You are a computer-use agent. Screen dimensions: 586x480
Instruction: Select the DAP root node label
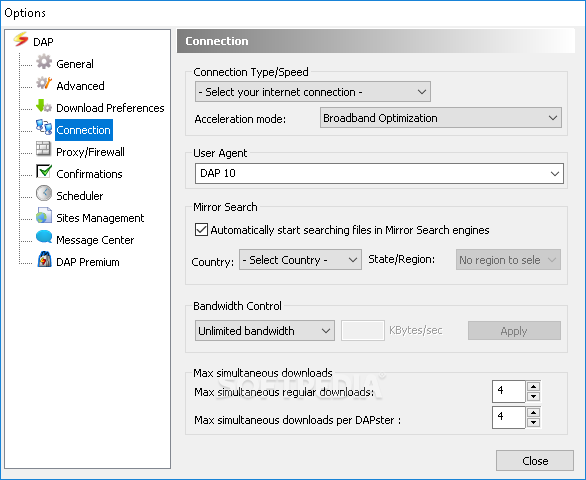[43, 42]
